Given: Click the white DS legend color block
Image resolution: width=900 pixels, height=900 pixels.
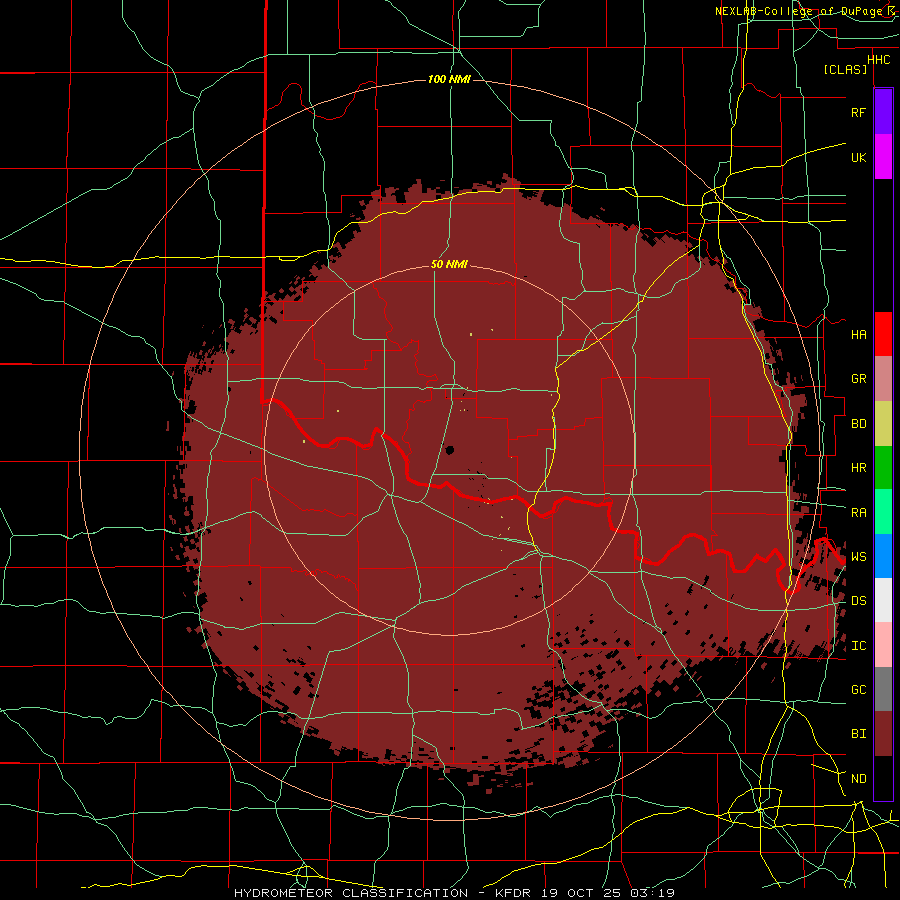Looking at the screenshot, I should pos(883,600).
